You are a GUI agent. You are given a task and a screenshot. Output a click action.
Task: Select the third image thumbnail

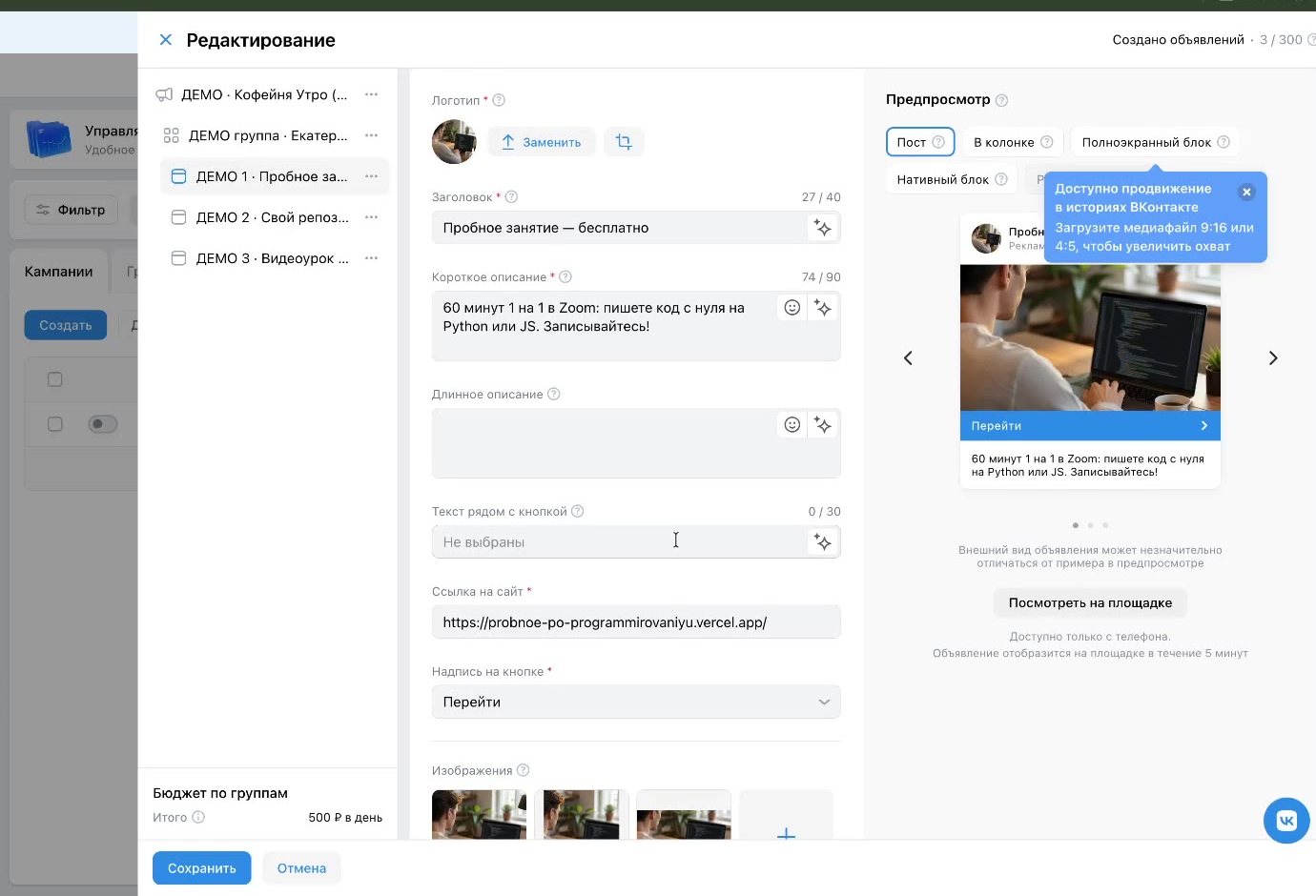click(684, 814)
